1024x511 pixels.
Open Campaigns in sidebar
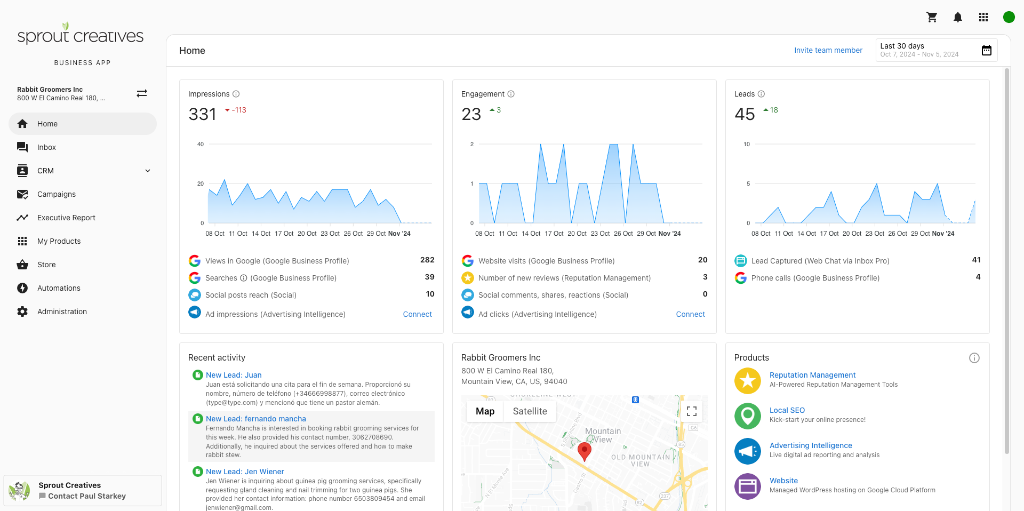click(x=82, y=194)
